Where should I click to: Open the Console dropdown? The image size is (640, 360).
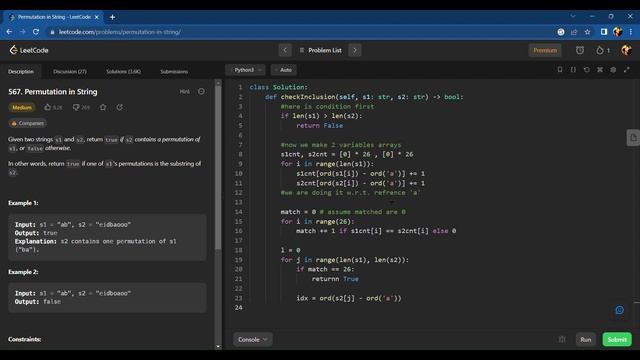(252, 340)
